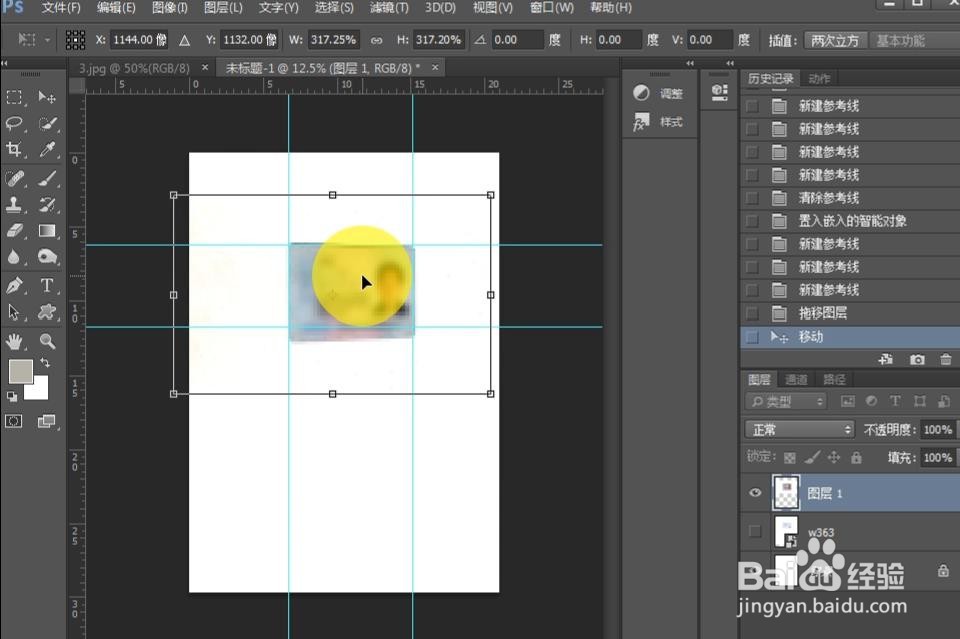The image size is (960, 639).
Task: Select the Hand tool
Action: 14,341
